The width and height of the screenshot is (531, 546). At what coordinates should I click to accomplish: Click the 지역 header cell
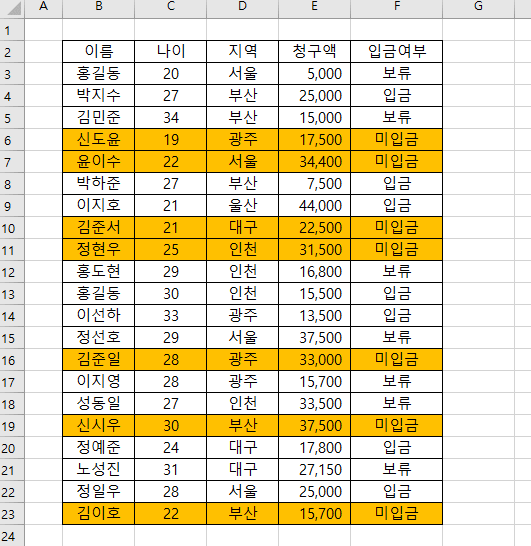(x=243, y=52)
